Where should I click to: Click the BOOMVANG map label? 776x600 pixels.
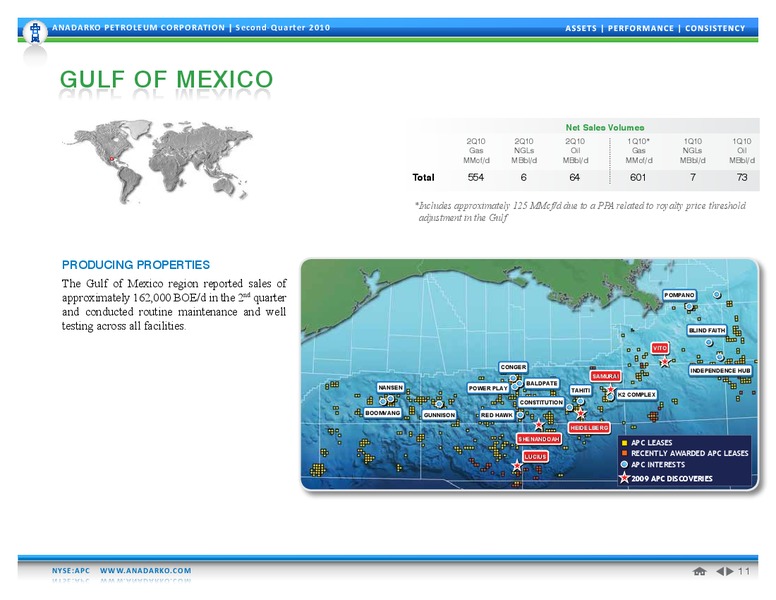(383, 413)
